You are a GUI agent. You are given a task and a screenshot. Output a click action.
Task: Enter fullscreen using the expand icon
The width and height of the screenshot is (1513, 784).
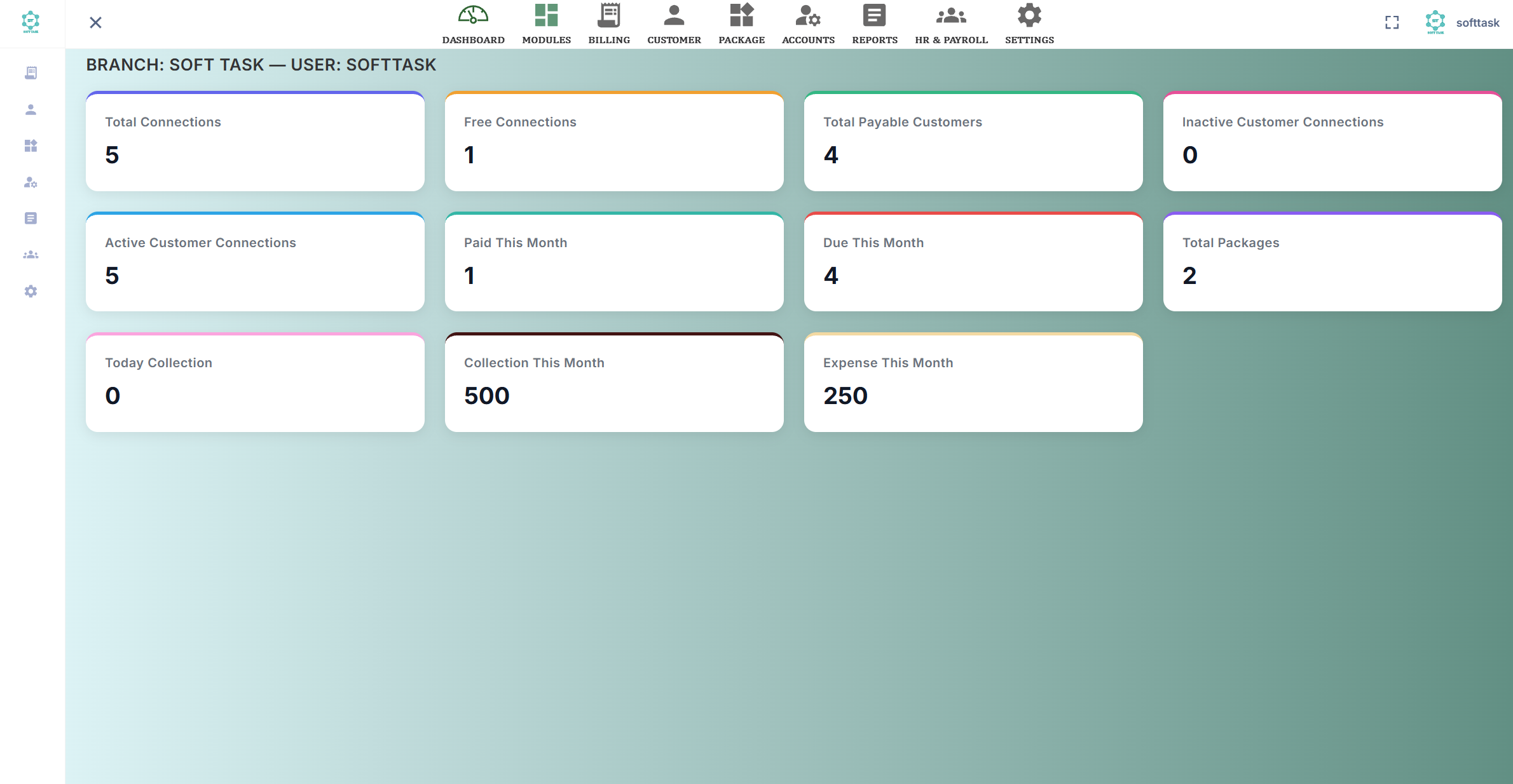tap(1392, 22)
